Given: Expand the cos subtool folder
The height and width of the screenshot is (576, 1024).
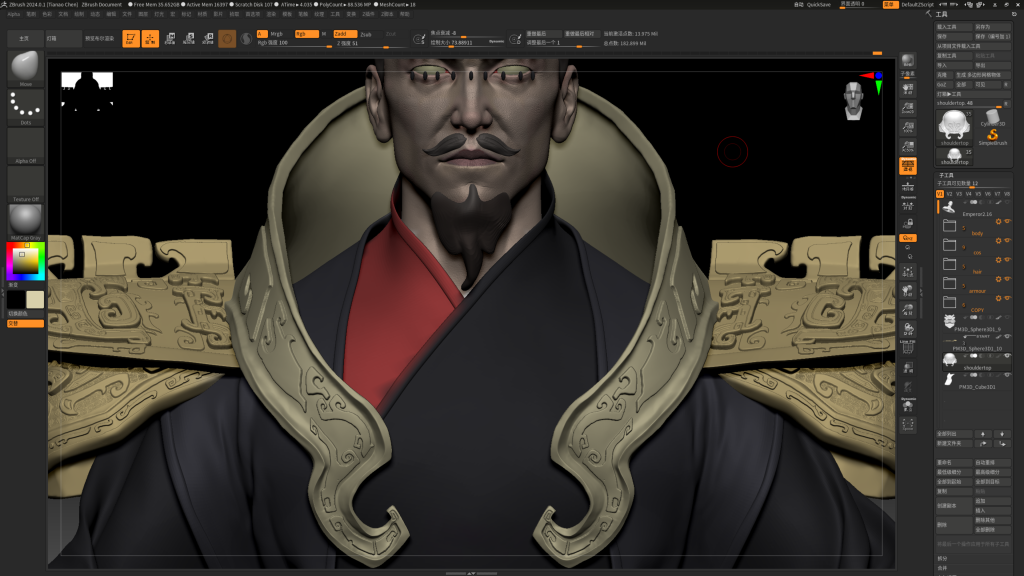Looking at the screenshot, I should [x=950, y=245].
